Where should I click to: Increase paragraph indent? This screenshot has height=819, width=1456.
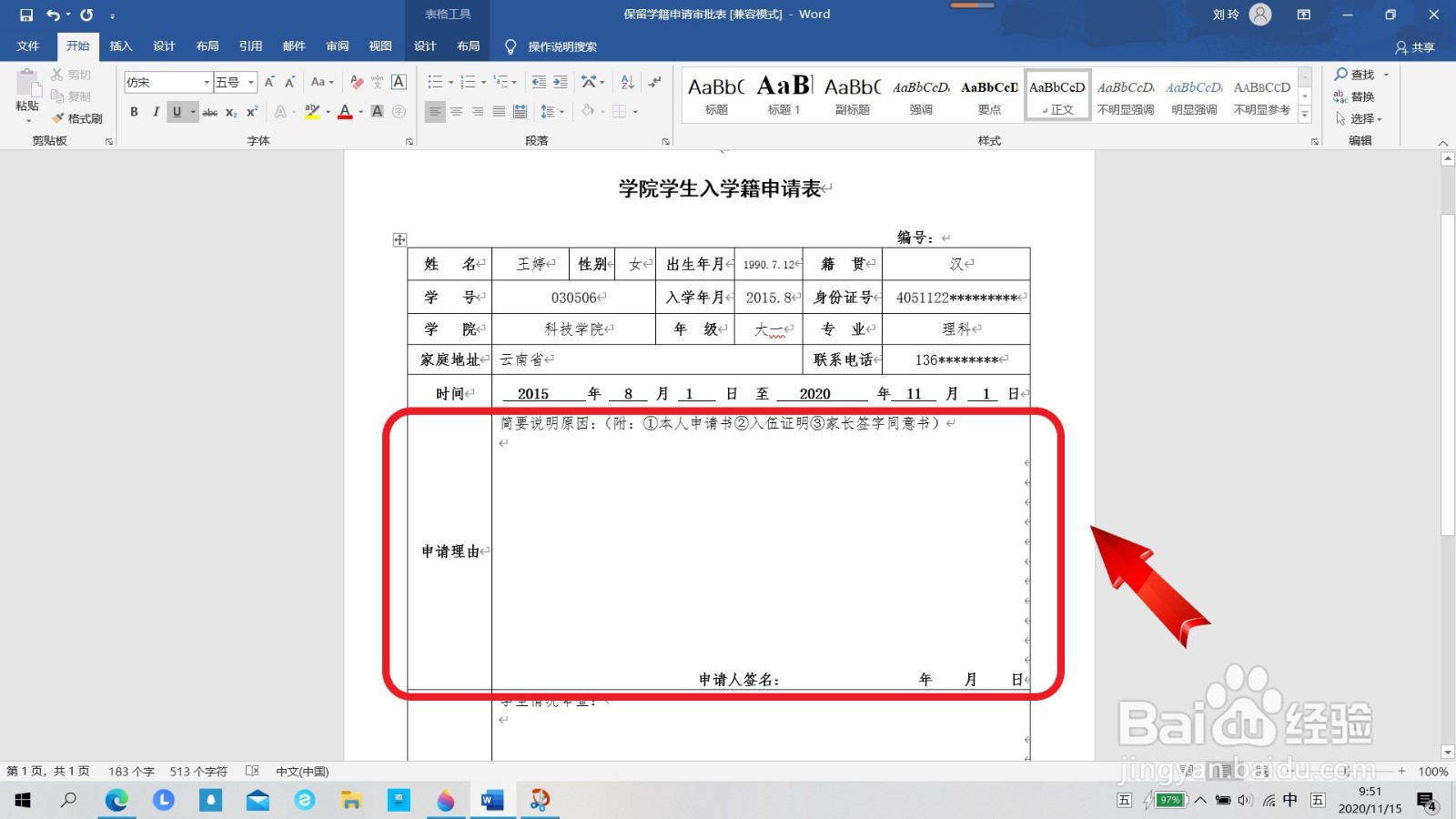(560, 82)
